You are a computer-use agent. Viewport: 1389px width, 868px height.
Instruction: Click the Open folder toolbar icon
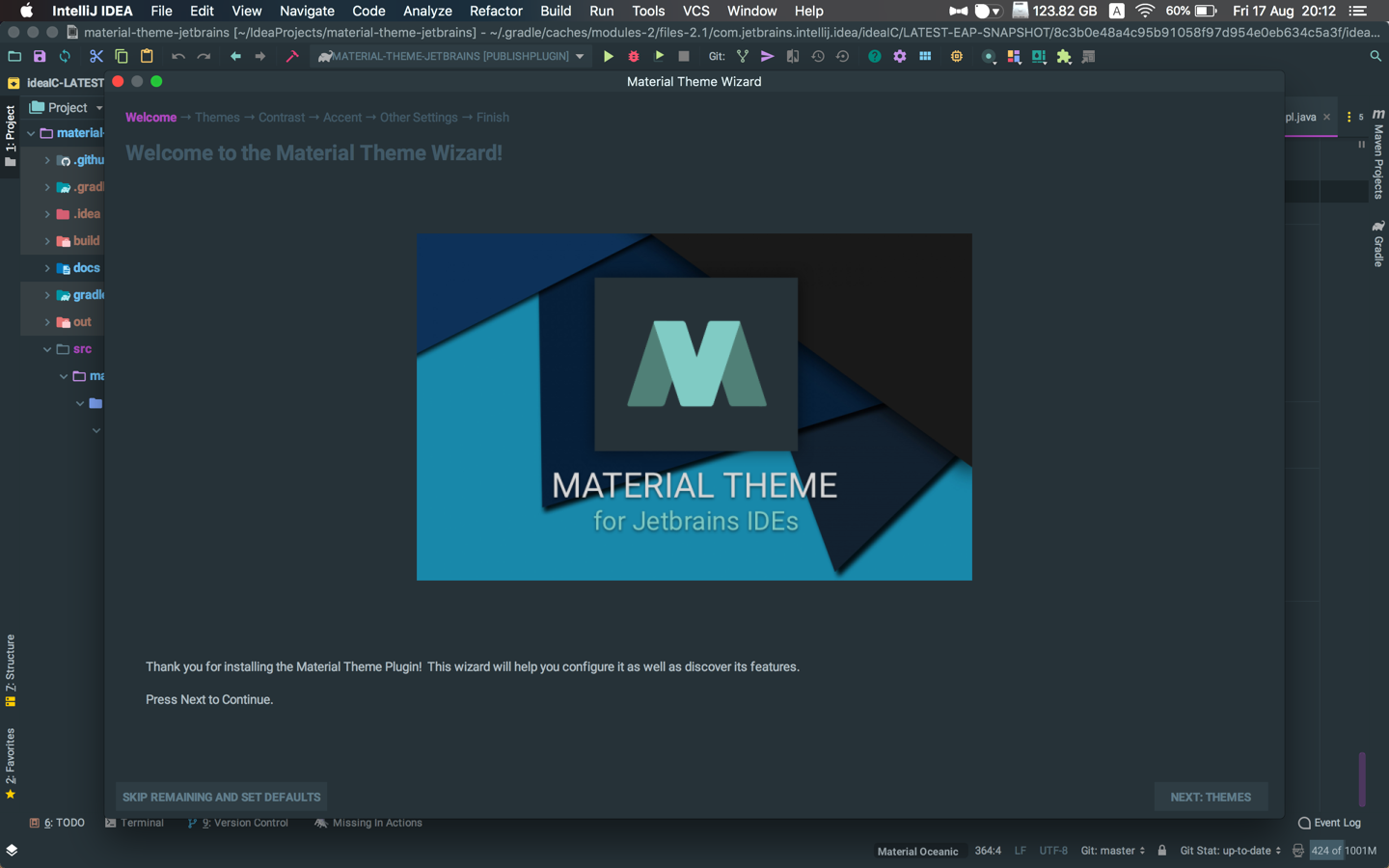(x=14, y=57)
